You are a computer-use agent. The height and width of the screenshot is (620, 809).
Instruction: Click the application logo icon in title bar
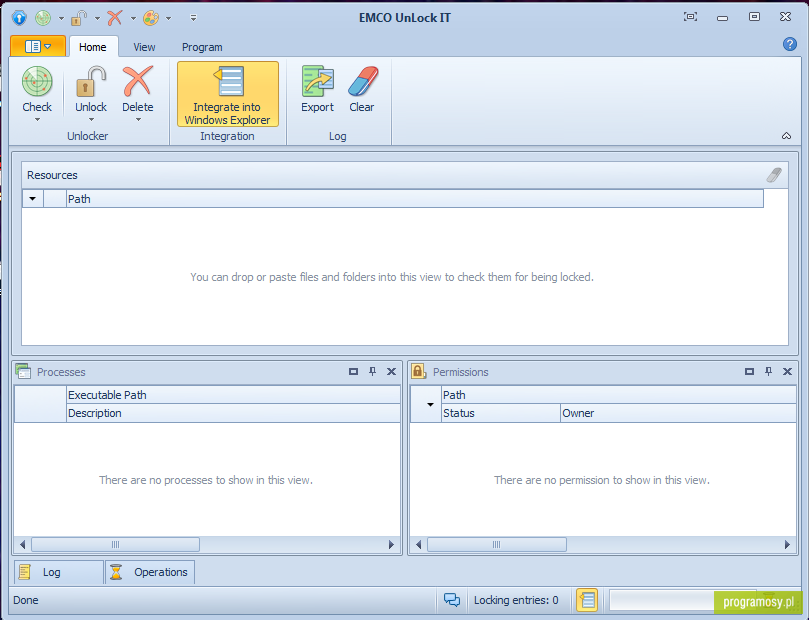(19, 18)
